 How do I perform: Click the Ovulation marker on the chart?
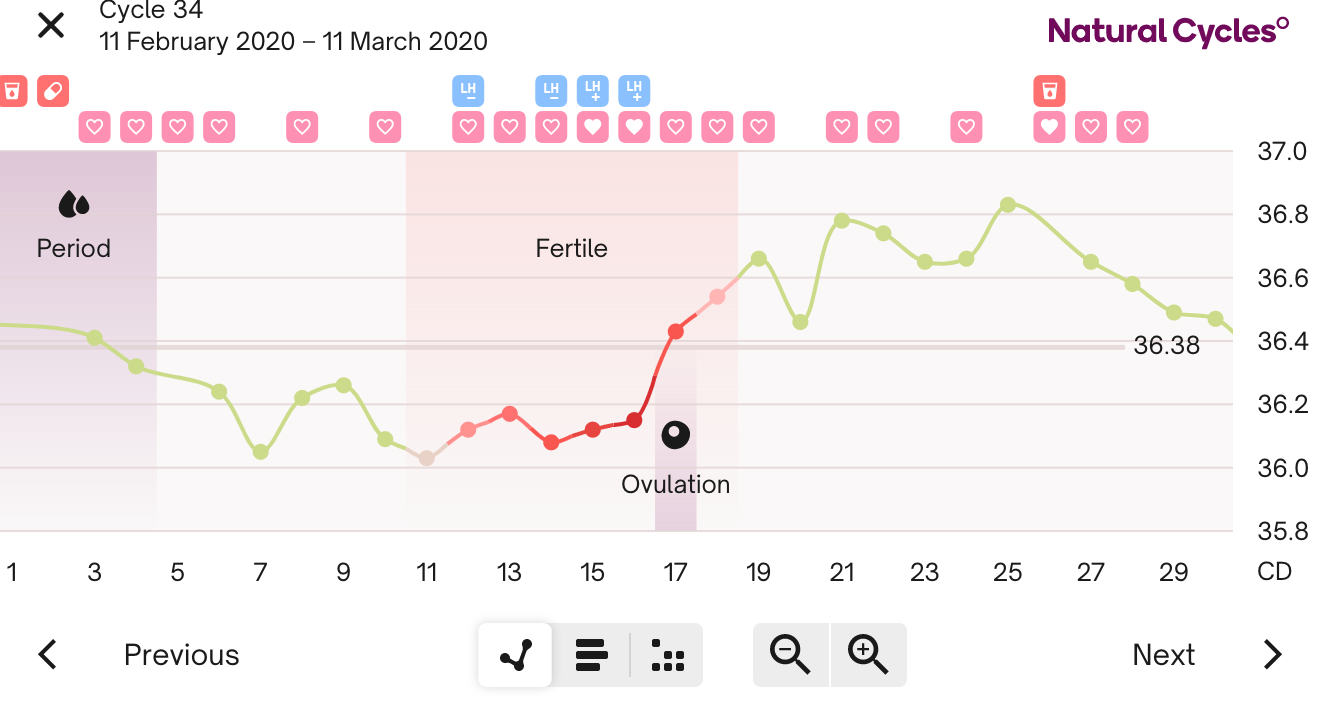coord(675,434)
